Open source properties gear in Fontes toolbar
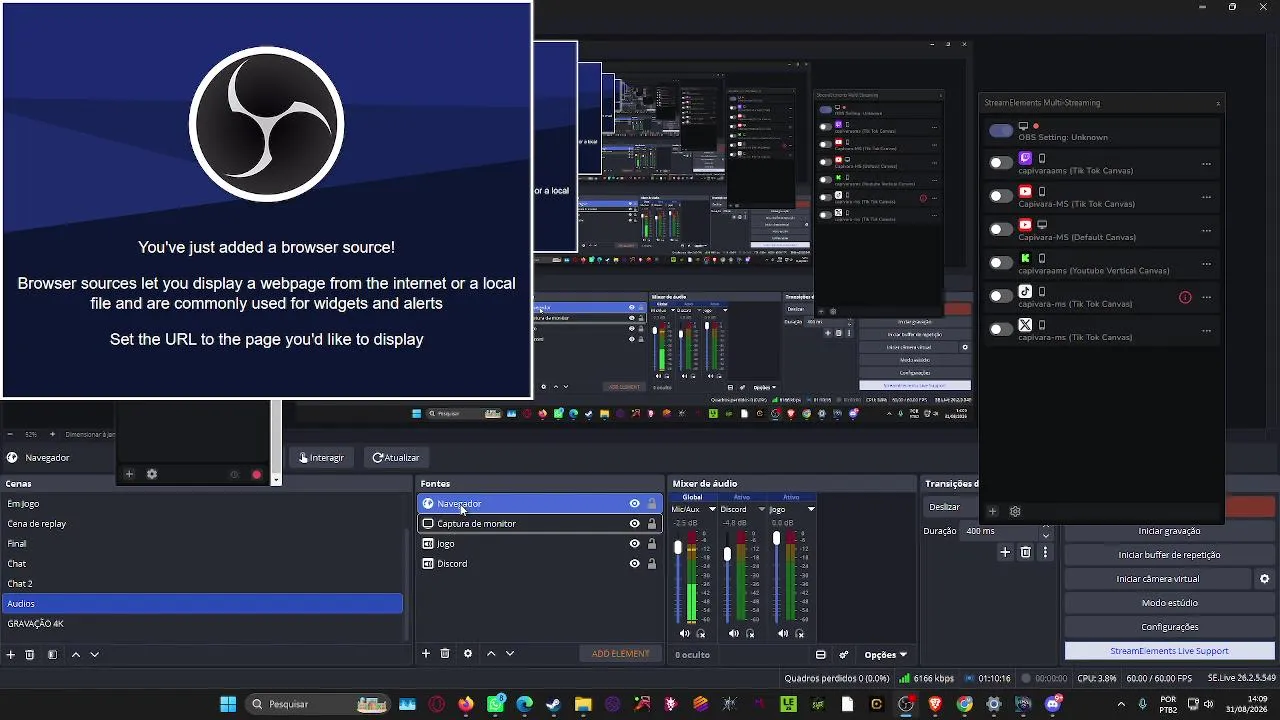 coord(468,654)
